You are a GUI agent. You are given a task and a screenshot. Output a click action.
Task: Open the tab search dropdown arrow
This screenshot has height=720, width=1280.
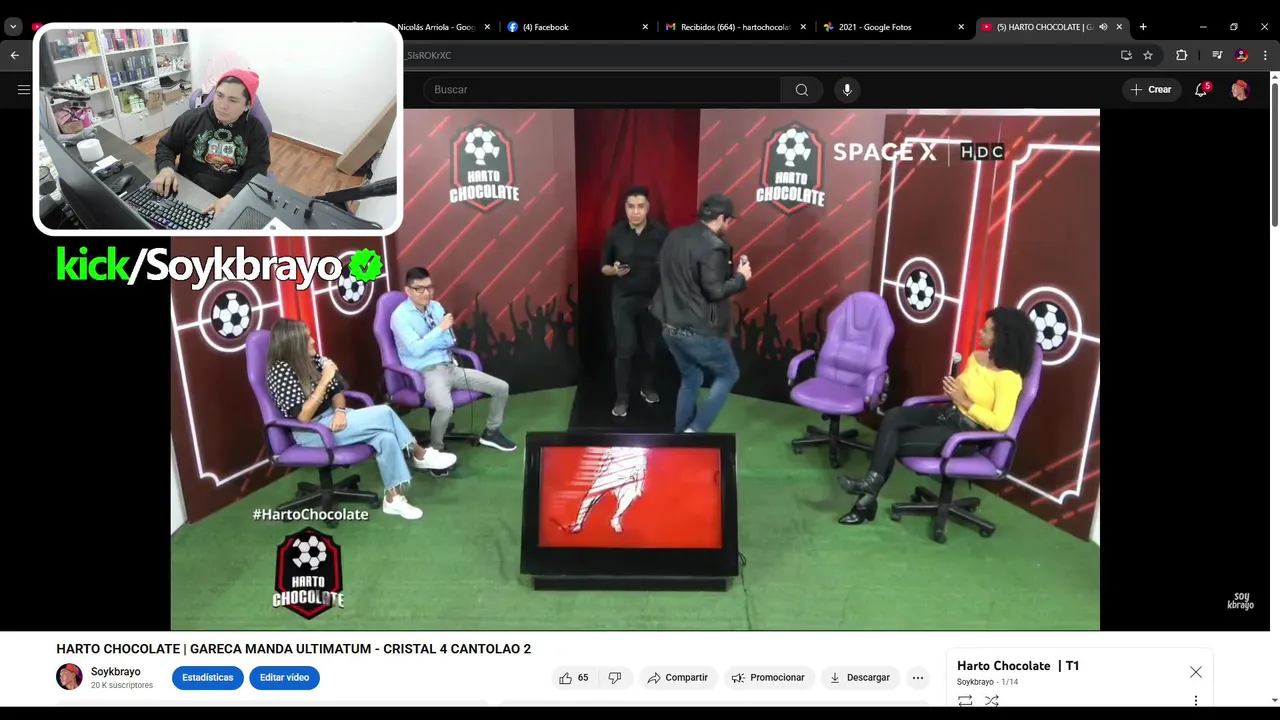pos(13,27)
